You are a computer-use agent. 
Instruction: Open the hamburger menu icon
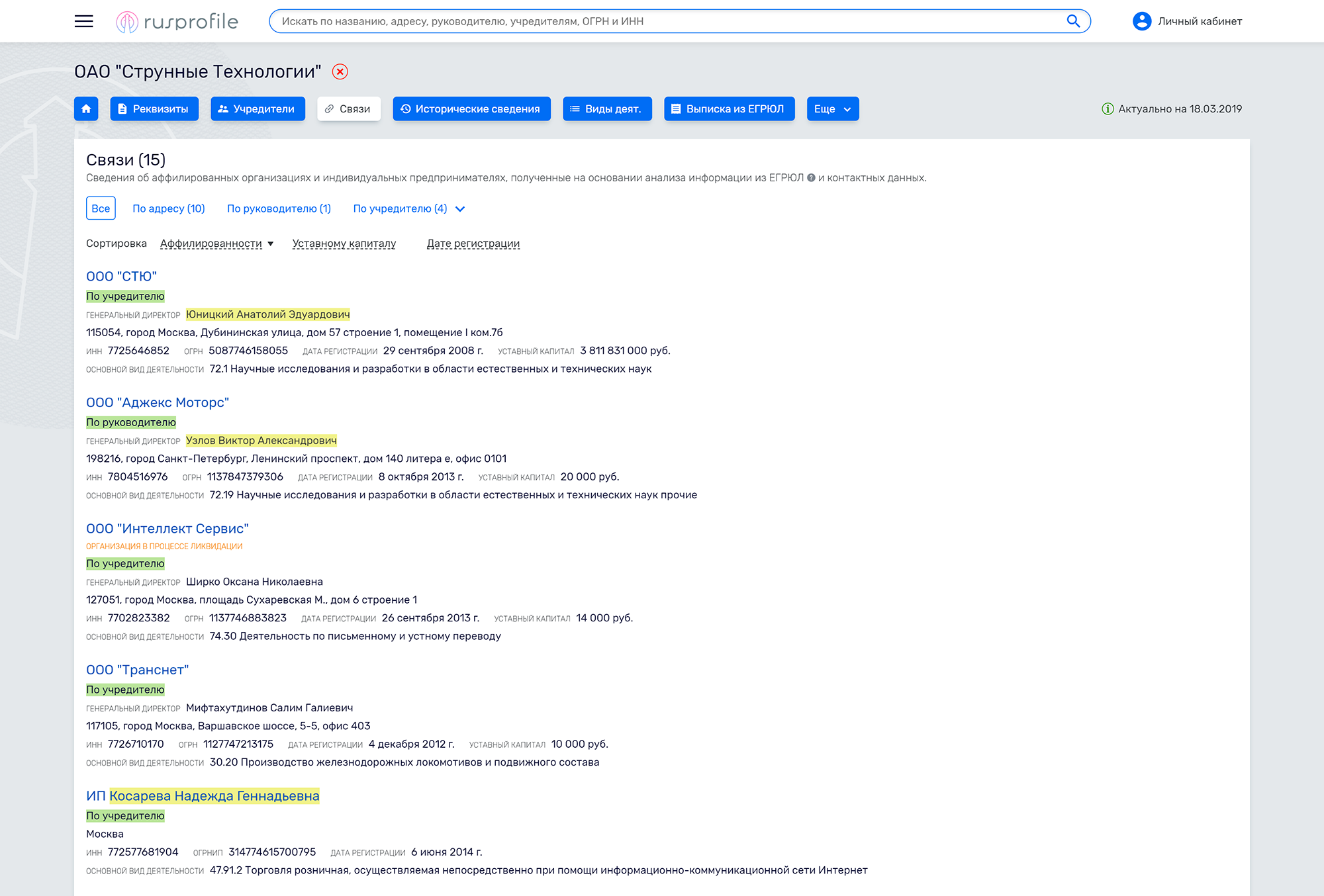click(x=83, y=21)
